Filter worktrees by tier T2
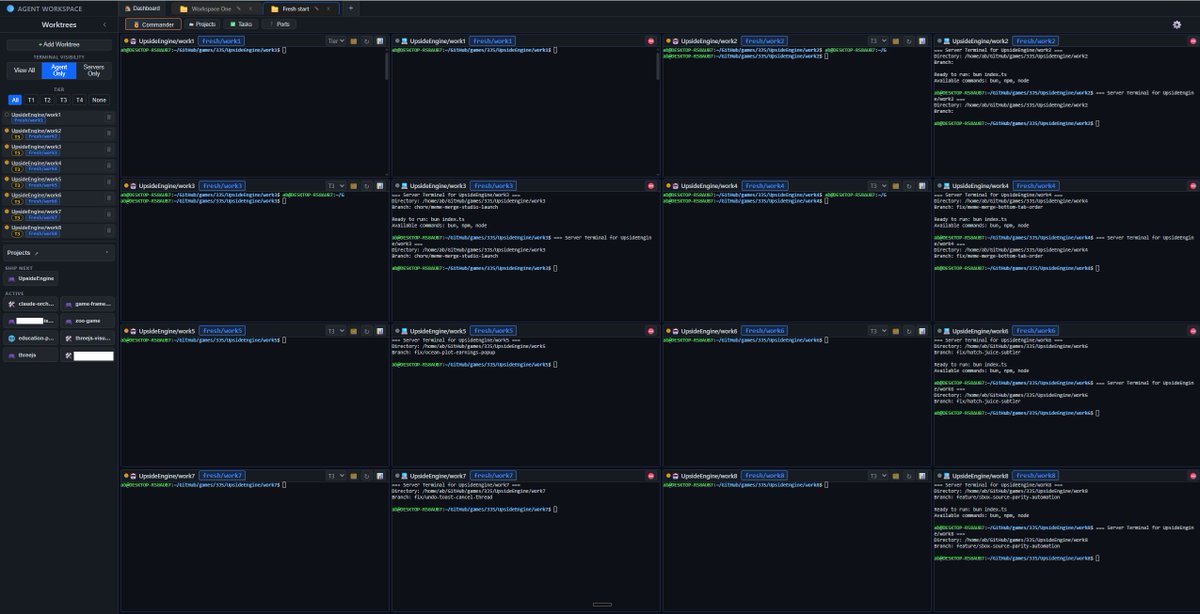 click(x=47, y=100)
